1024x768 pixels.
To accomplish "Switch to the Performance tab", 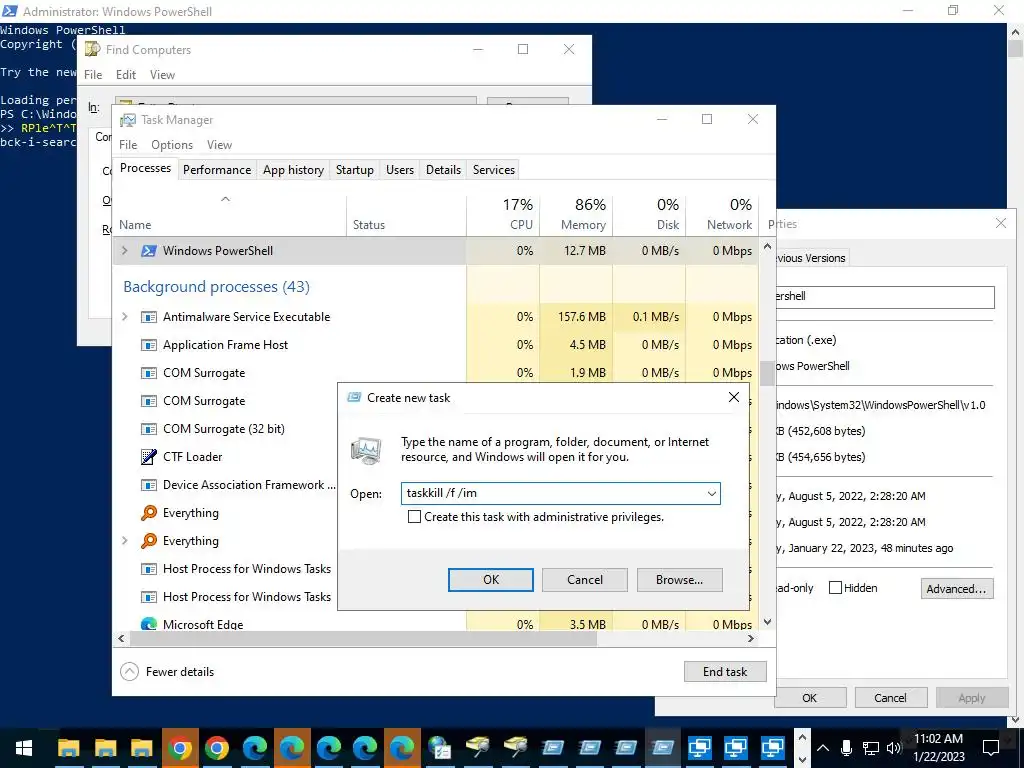I will point(217,170).
